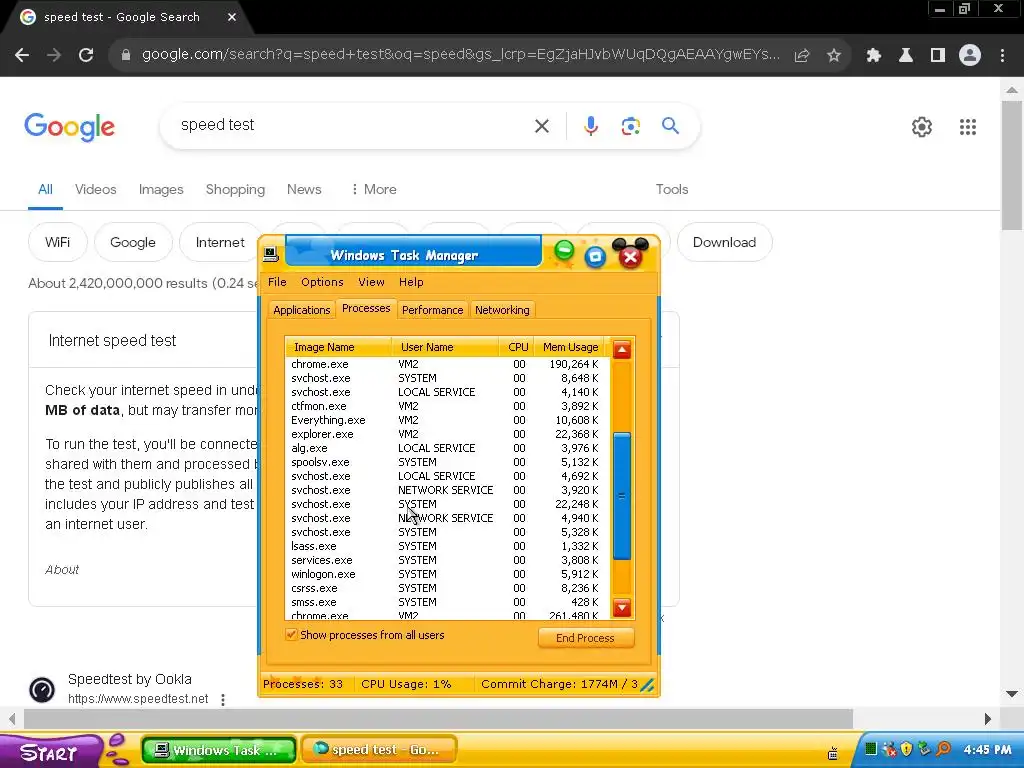Open the Google apps grid
The height and width of the screenshot is (768, 1024).
click(x=968, y=127)
